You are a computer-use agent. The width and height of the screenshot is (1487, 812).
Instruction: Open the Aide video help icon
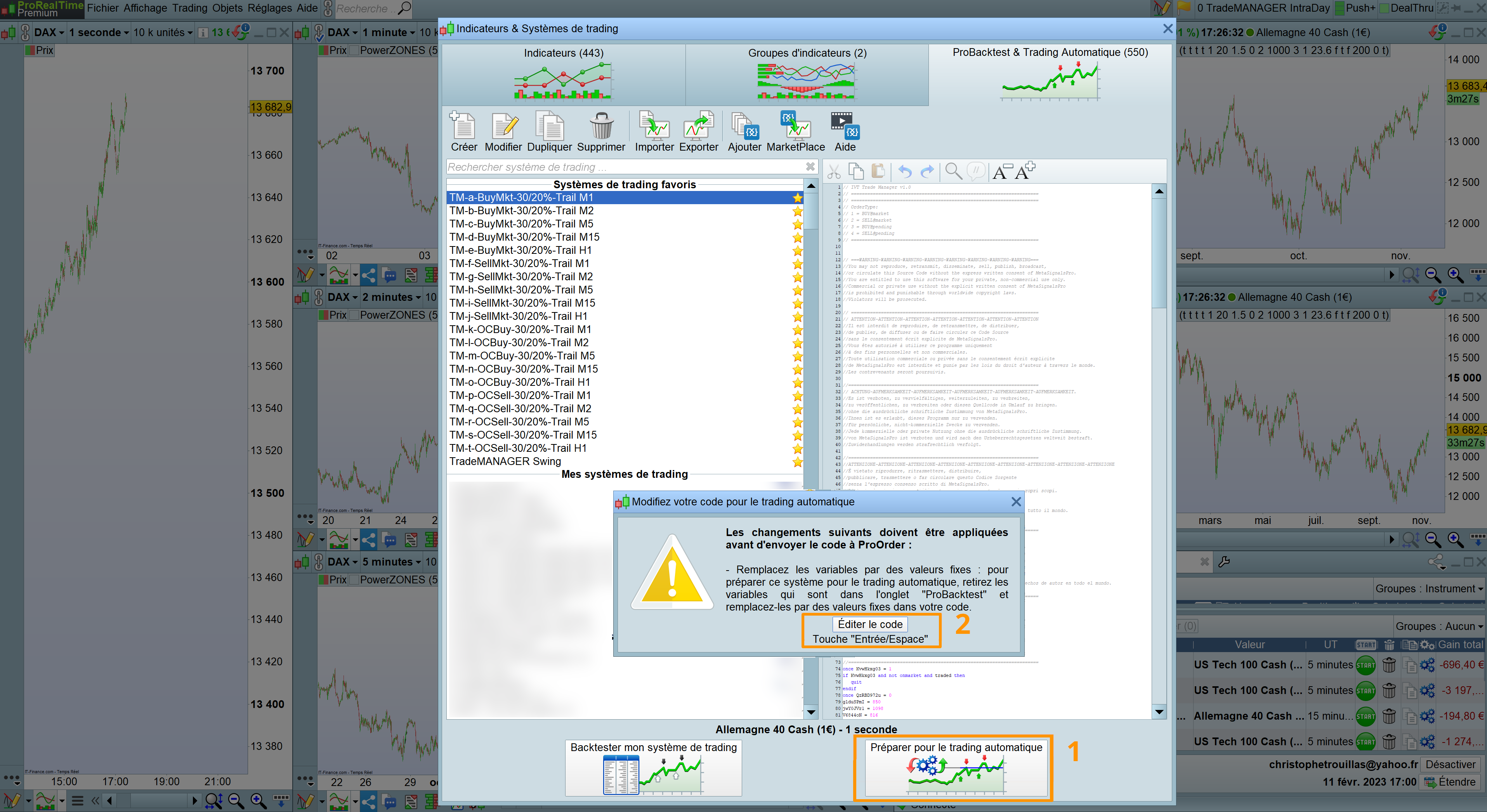pyautogui.click(x=845, y=132)
